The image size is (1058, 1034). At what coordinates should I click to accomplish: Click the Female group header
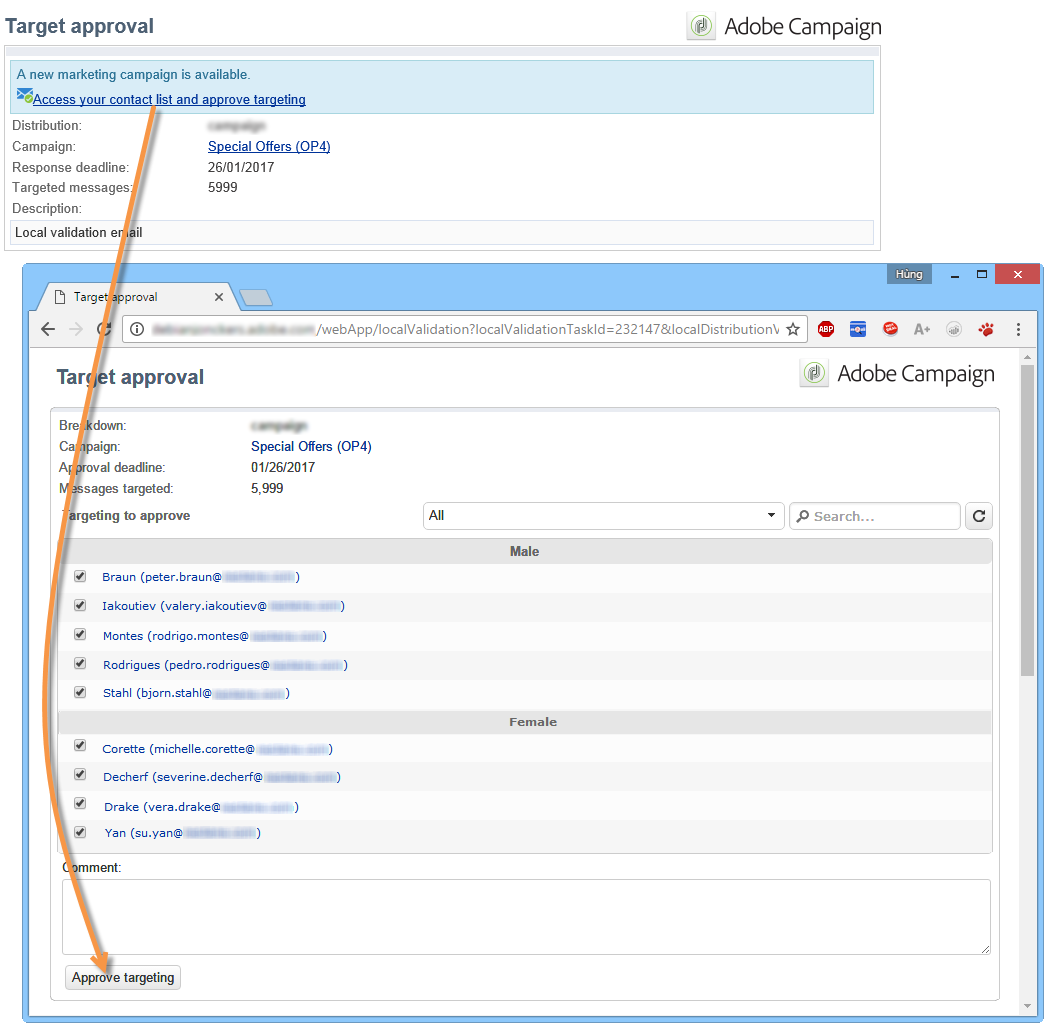(x=524, y=722)
